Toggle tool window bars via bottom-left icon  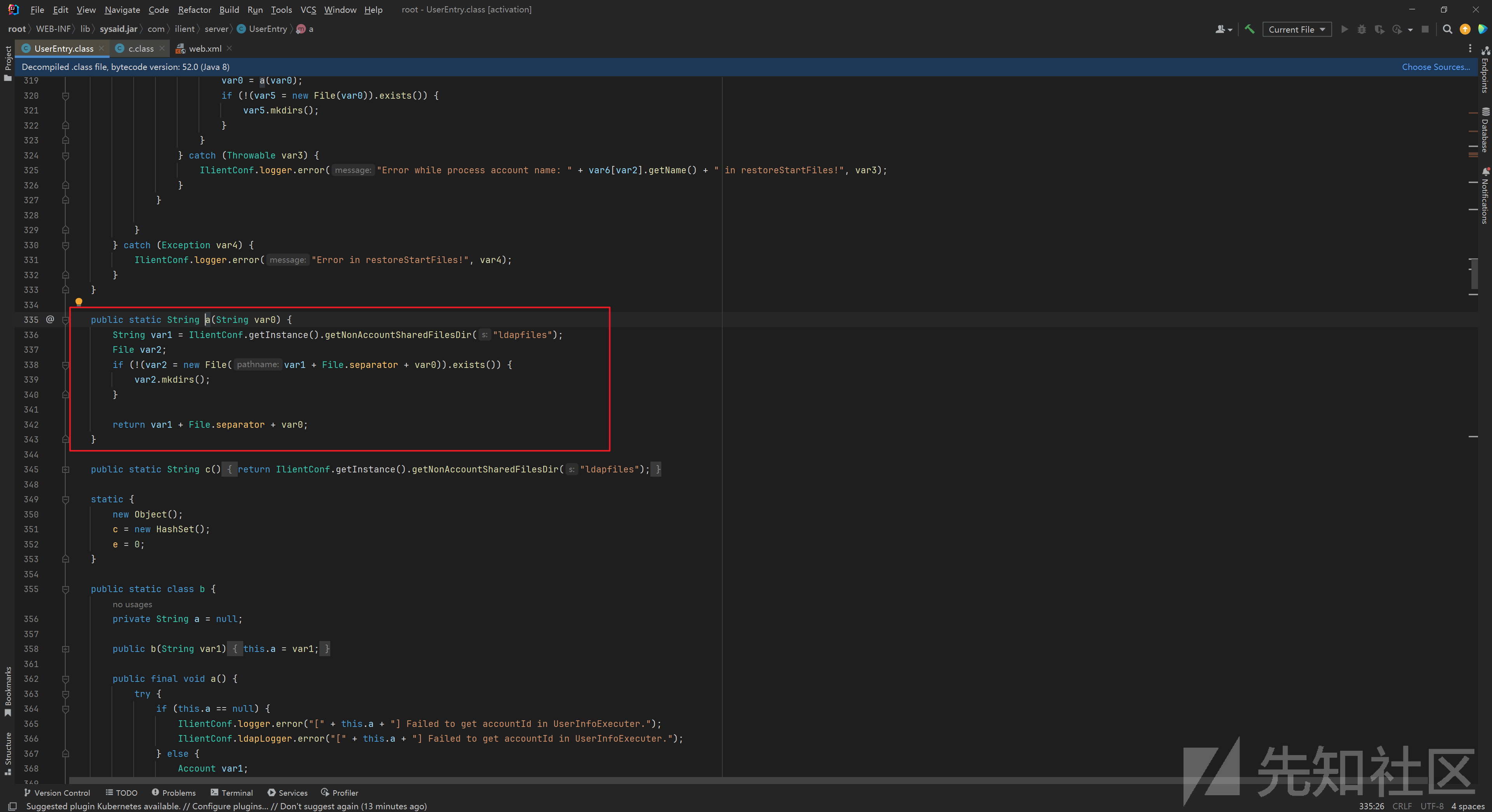coord(12,806)
